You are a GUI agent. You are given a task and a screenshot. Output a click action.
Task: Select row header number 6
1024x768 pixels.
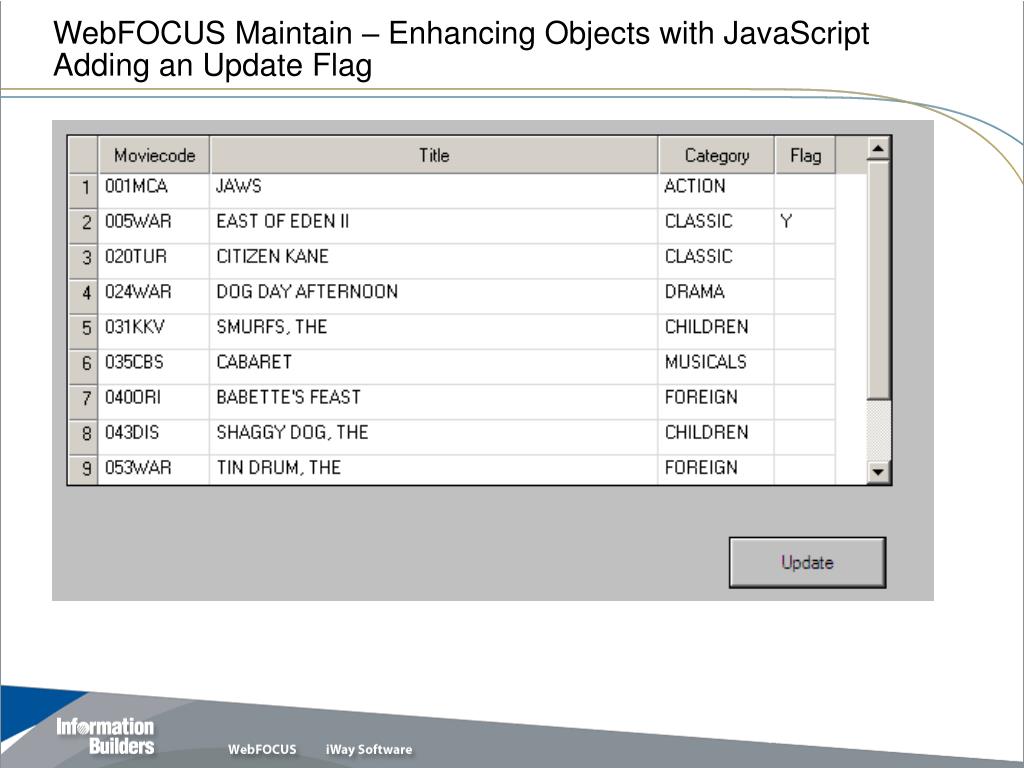pyautogui.click(x=84, y=368)
